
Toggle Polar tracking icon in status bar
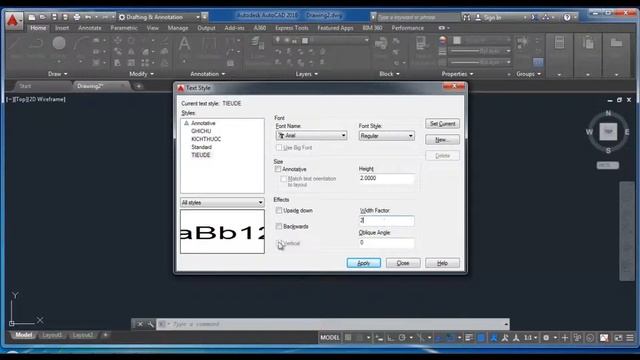402,338
